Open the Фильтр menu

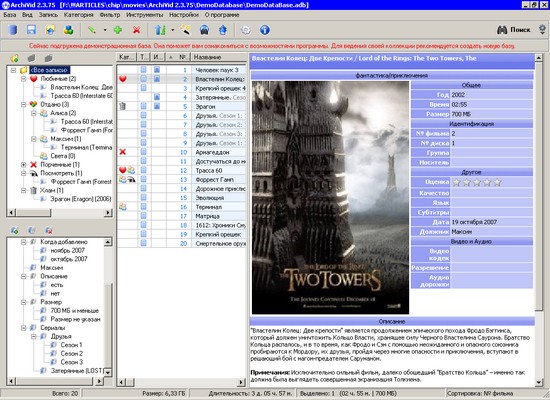point(110,15)
